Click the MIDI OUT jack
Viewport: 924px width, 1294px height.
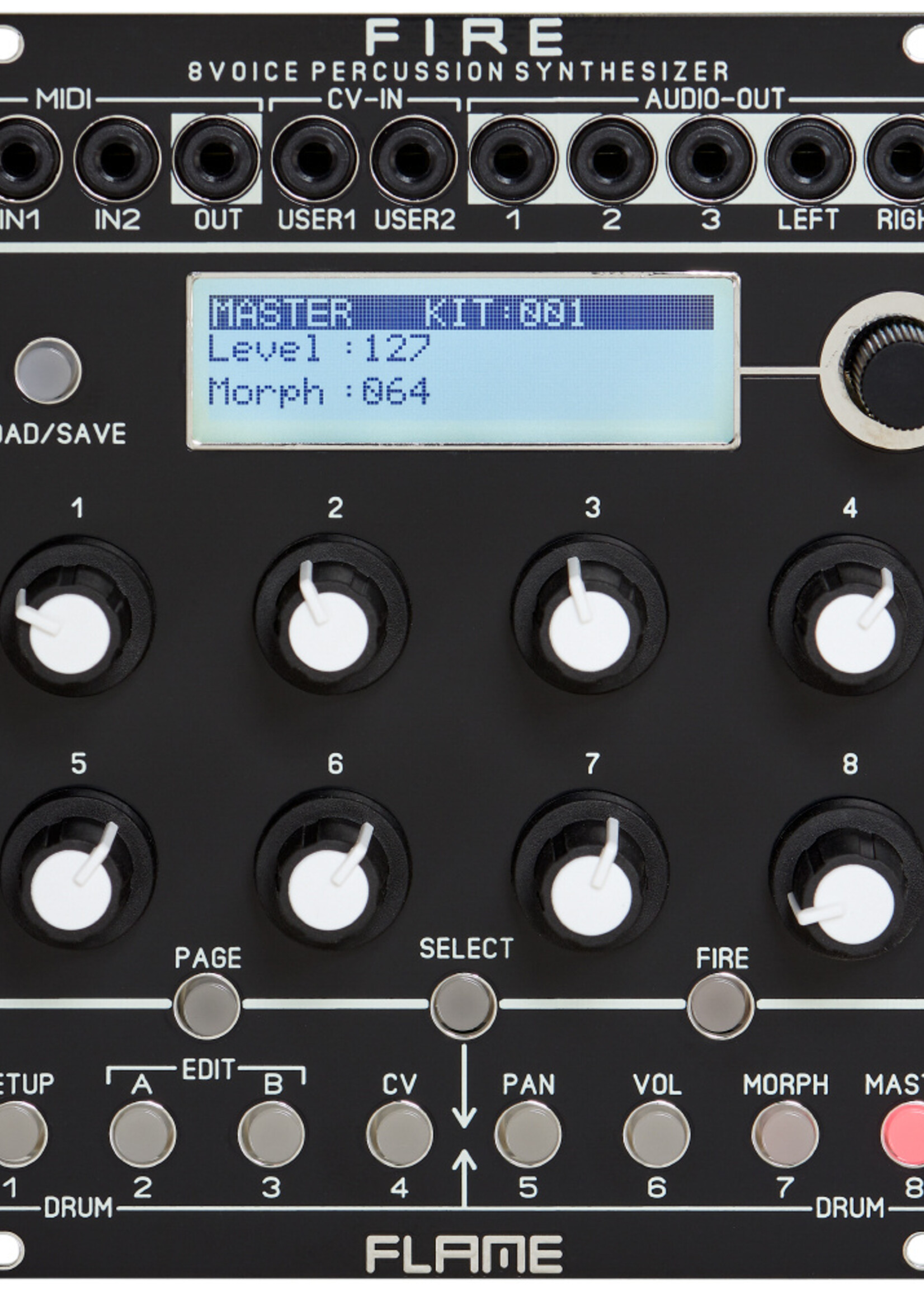216,159
